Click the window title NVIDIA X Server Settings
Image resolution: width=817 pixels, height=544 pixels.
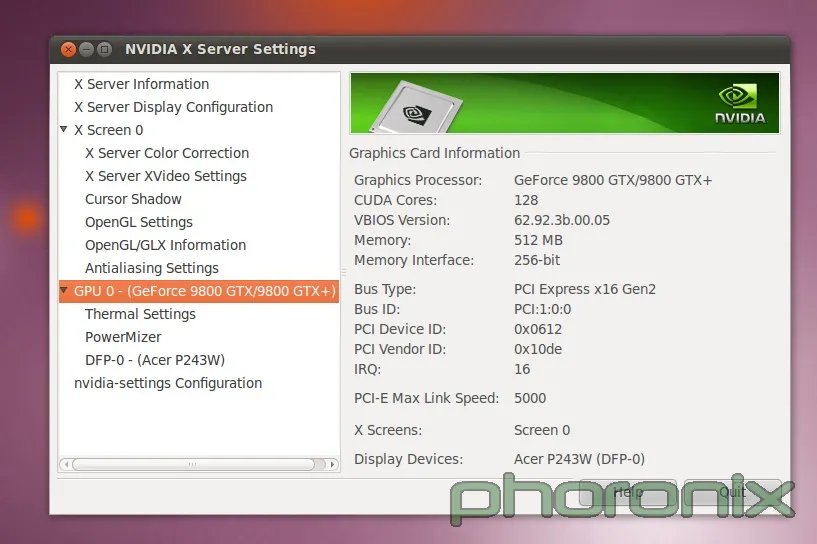pyautogui.click(x=220, y=49)
